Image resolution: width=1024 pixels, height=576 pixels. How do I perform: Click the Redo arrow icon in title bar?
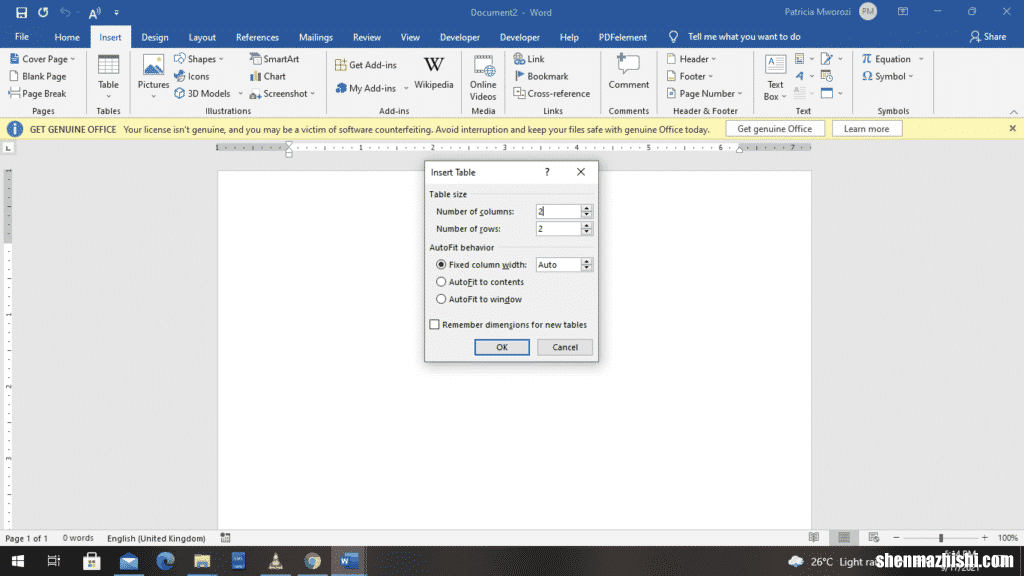[x=43, y=12]
